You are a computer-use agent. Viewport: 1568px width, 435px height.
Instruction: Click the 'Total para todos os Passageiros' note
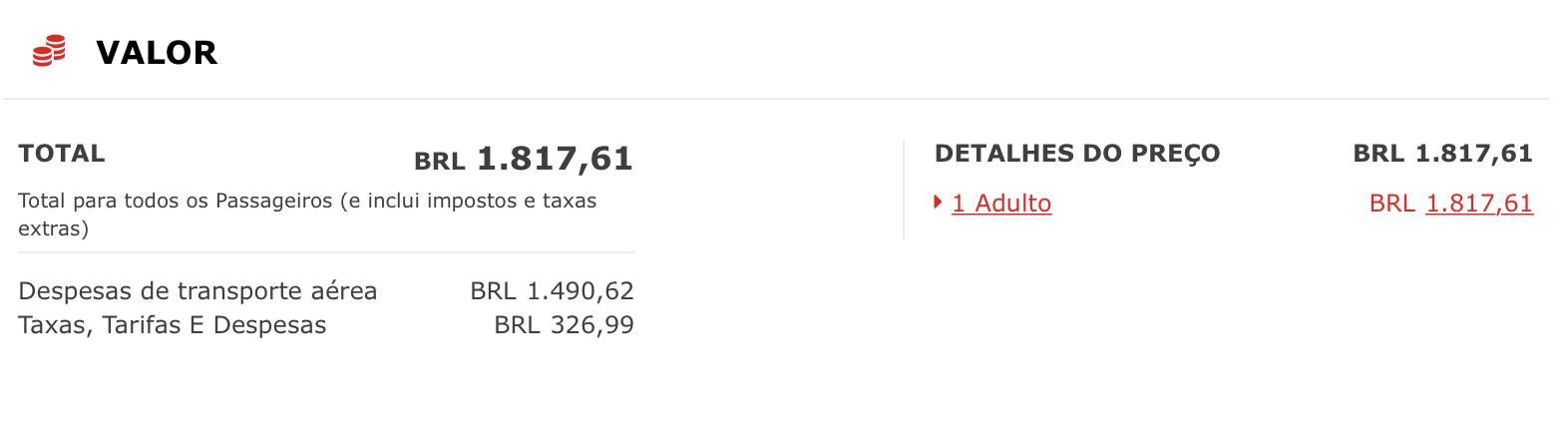click(307, 215)
